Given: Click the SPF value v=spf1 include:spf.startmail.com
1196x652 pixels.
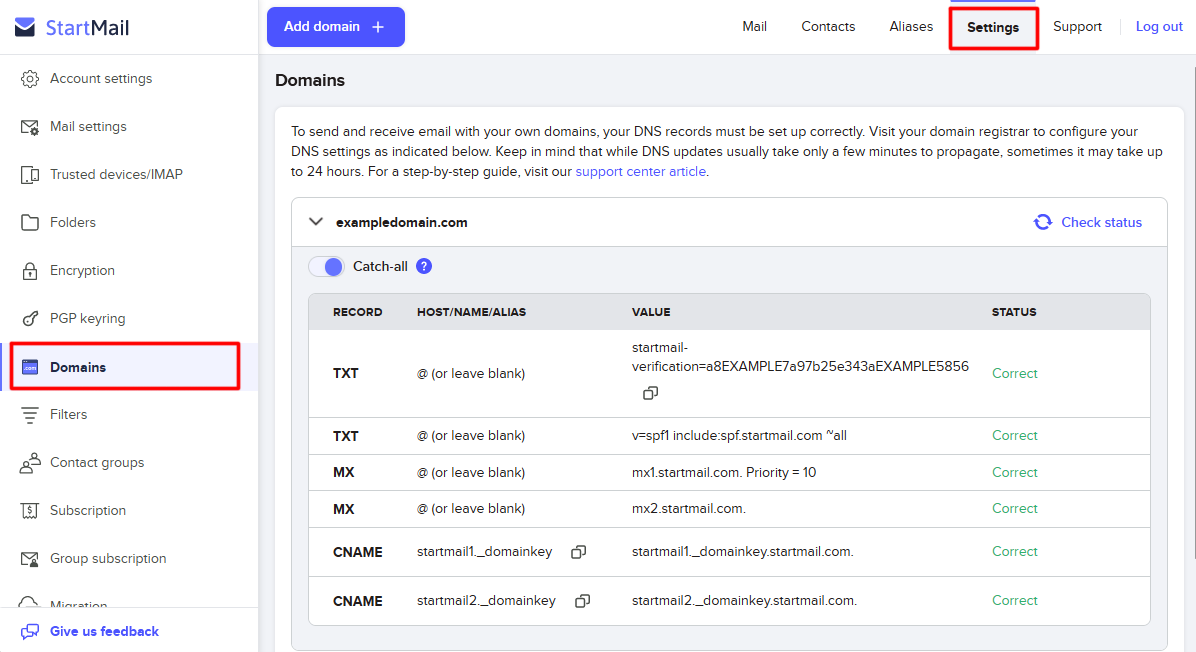Looking at the screenshot, I should pos(739,435).
